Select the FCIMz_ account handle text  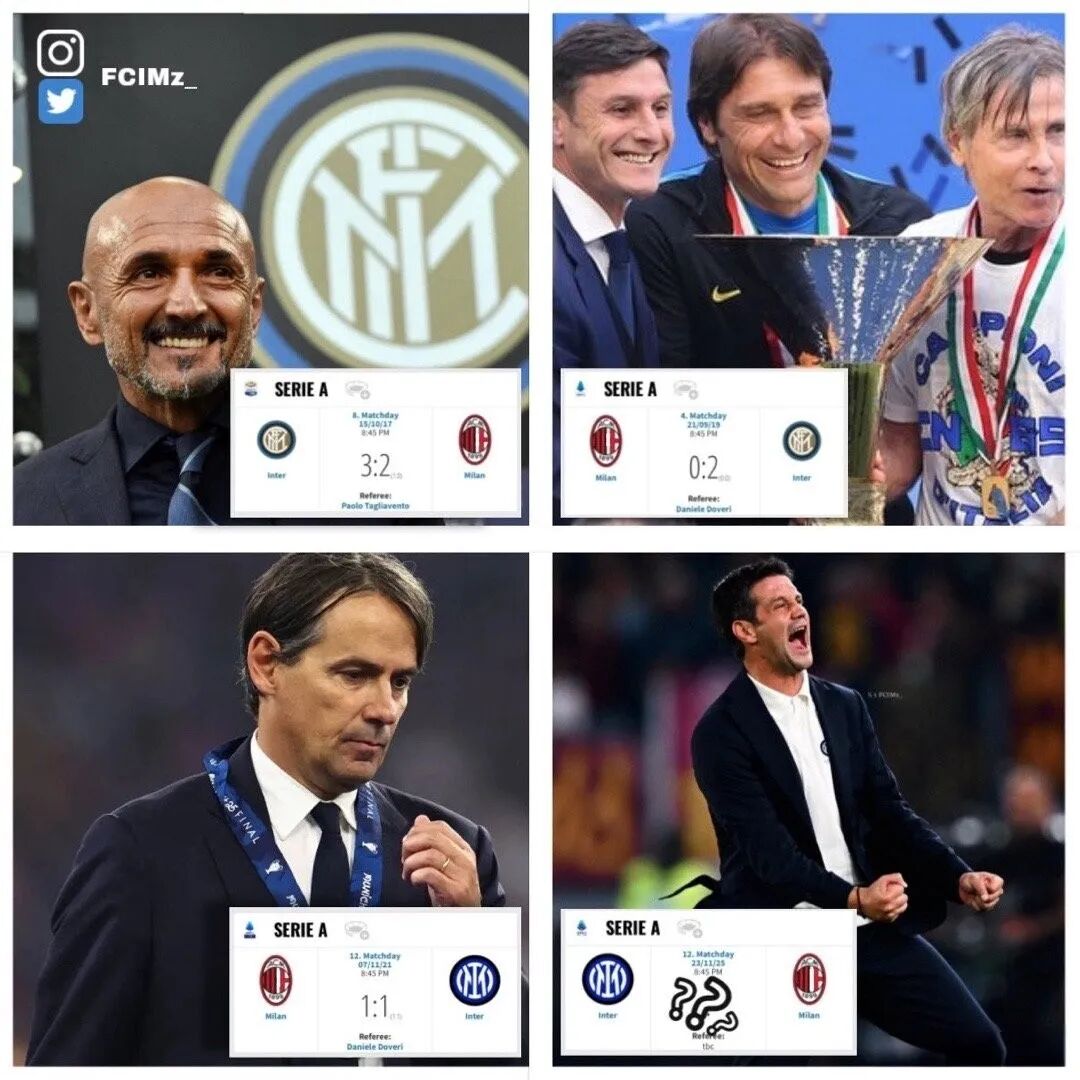click(x=149, y=78)
